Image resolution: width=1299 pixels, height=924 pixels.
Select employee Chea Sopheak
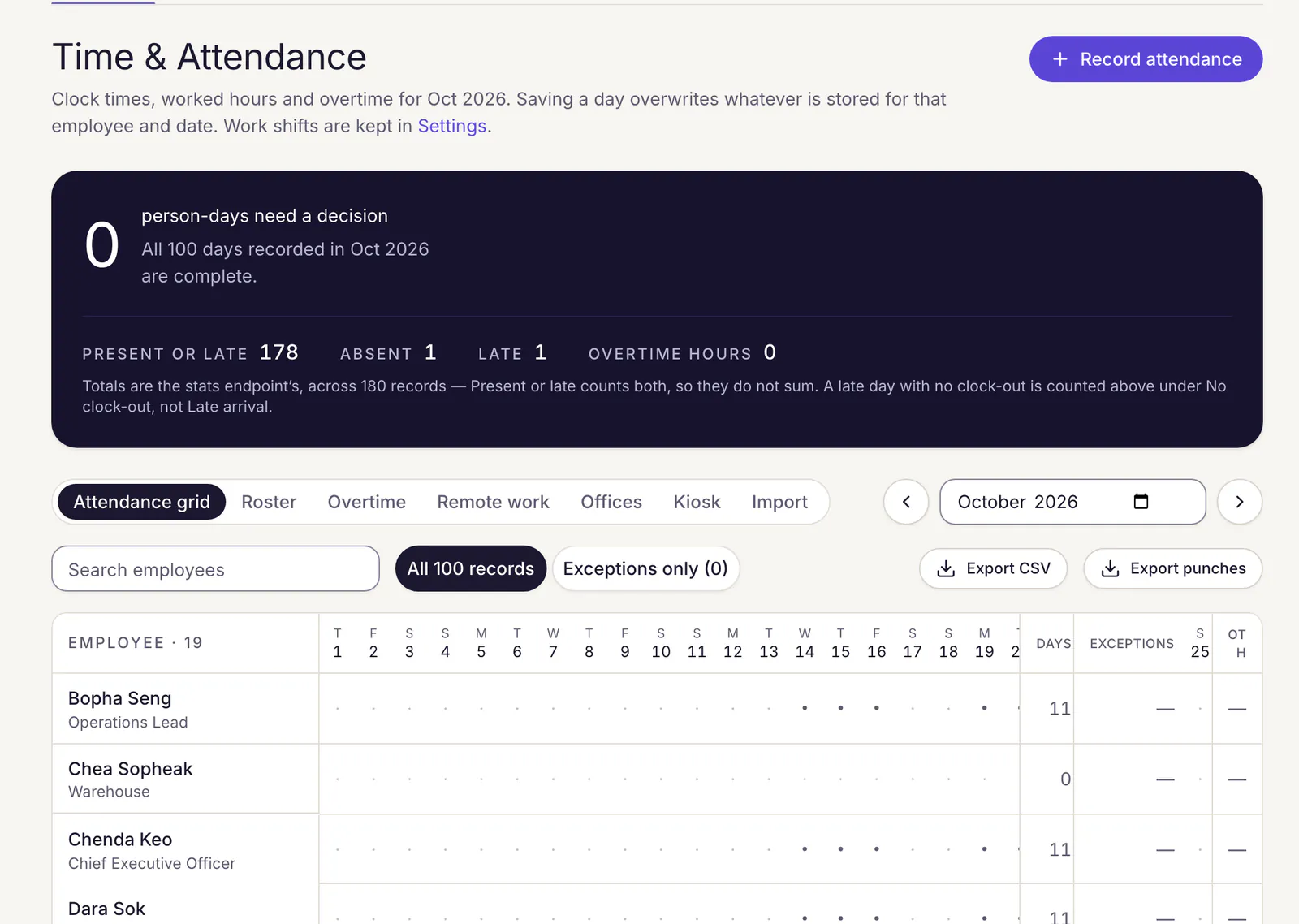point(131,769)
